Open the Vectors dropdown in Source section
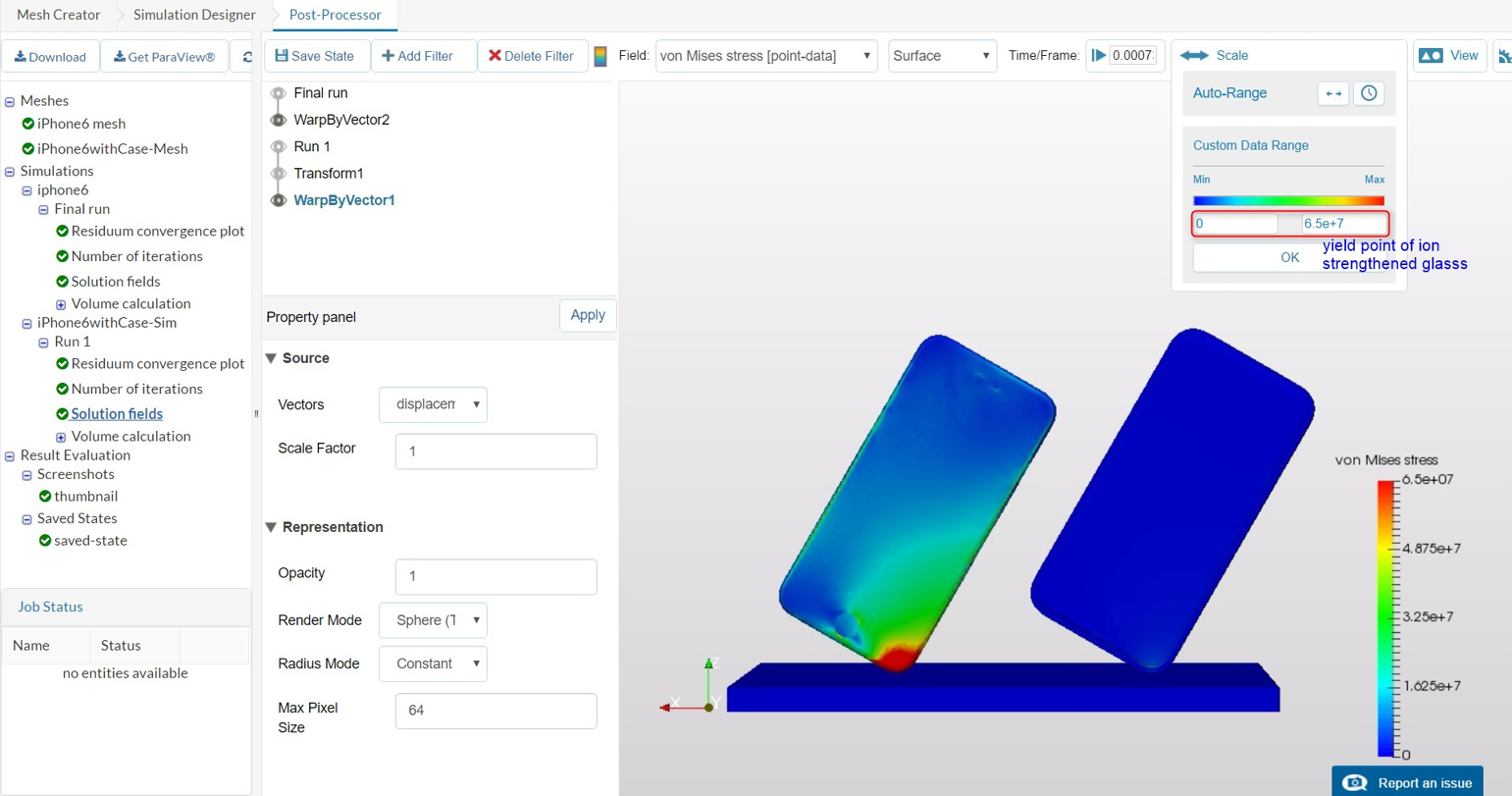The height and width of the screenshot is (796, 1512). click(433, 404)
